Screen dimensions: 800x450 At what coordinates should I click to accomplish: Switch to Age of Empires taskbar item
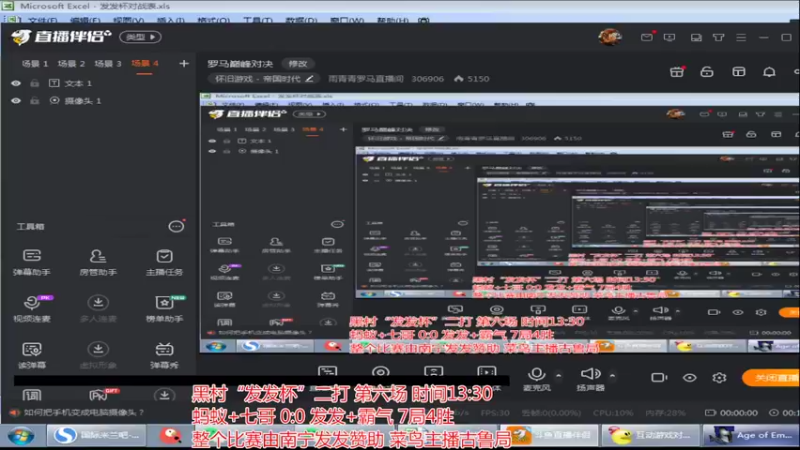[x=751, y=435]
